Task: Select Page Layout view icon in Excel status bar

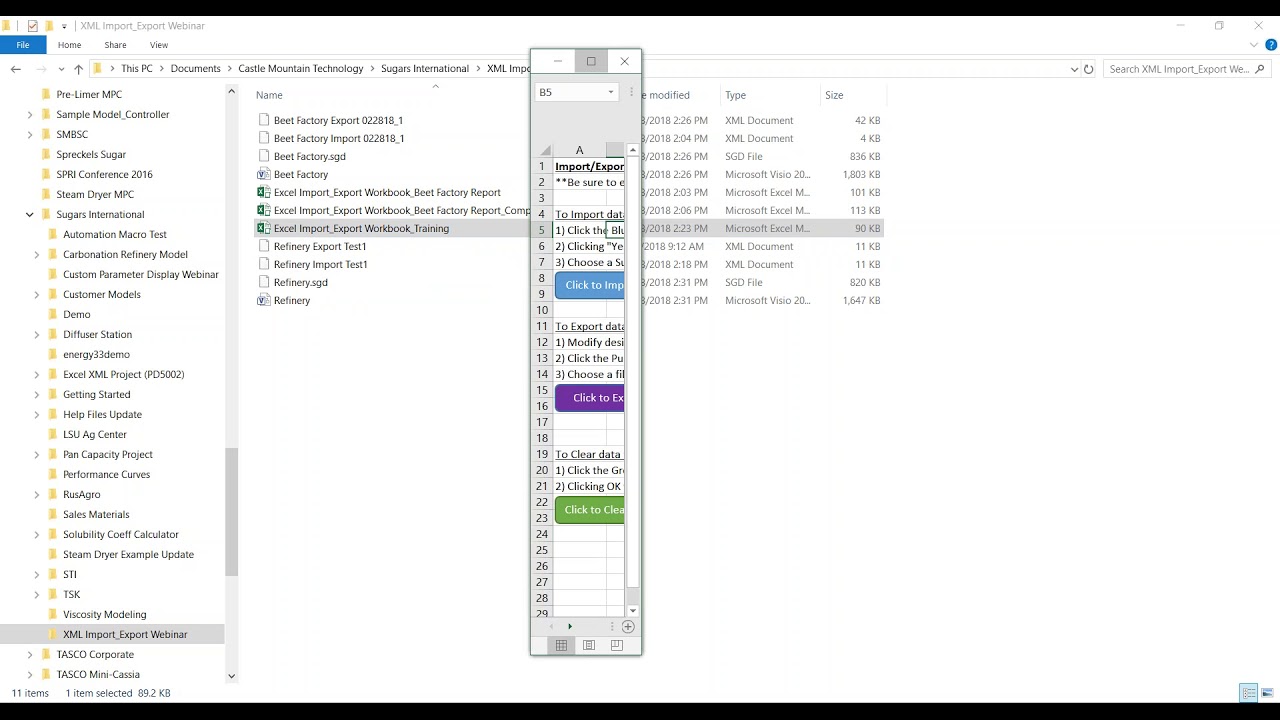Action: (x=589, y=645)
